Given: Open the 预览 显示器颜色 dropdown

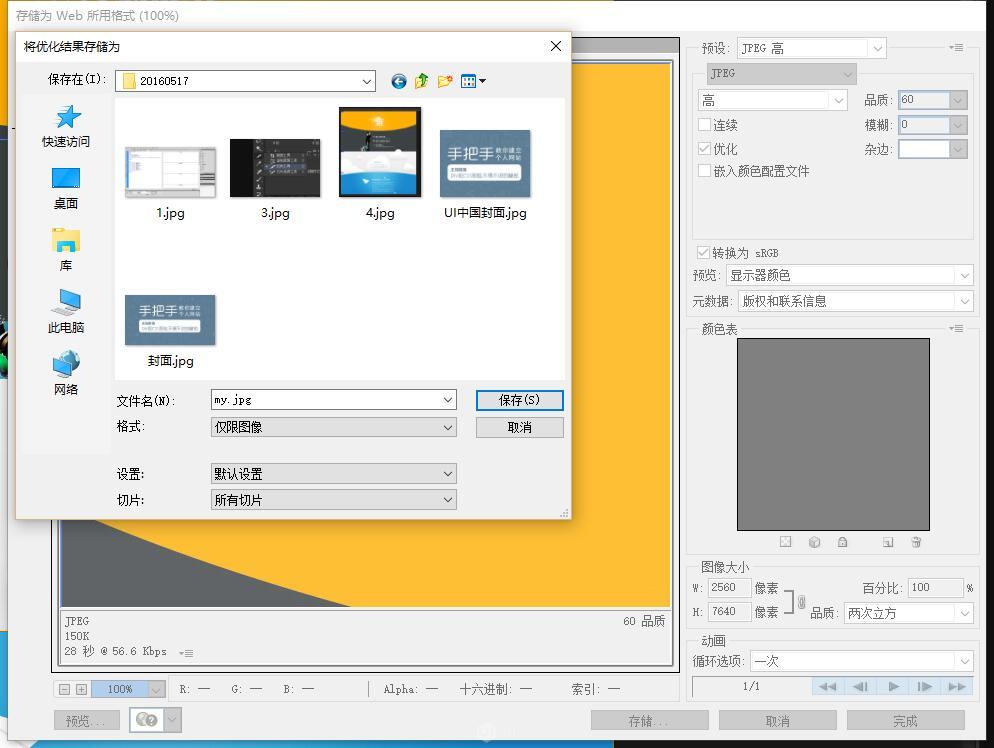Looking at the screenshot, I should pos(849,275).
